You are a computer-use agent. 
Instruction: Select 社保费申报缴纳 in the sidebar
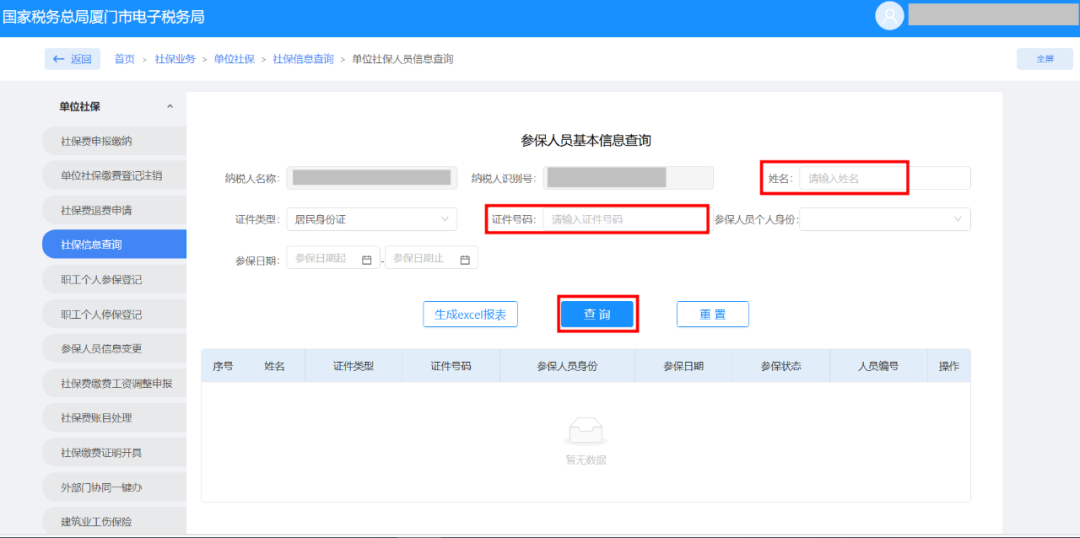click(x=114, y=141)
